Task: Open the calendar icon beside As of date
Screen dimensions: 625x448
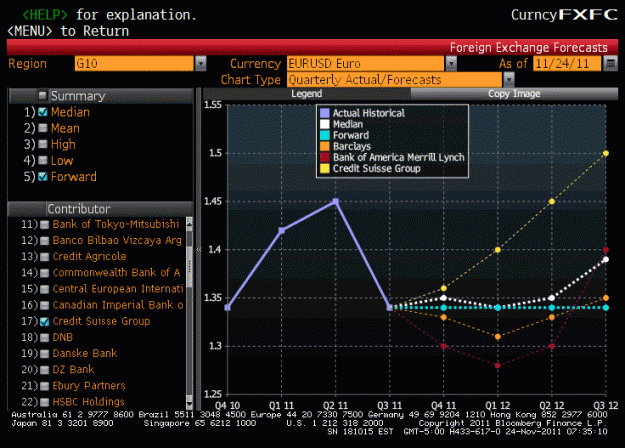Action: 610,63
